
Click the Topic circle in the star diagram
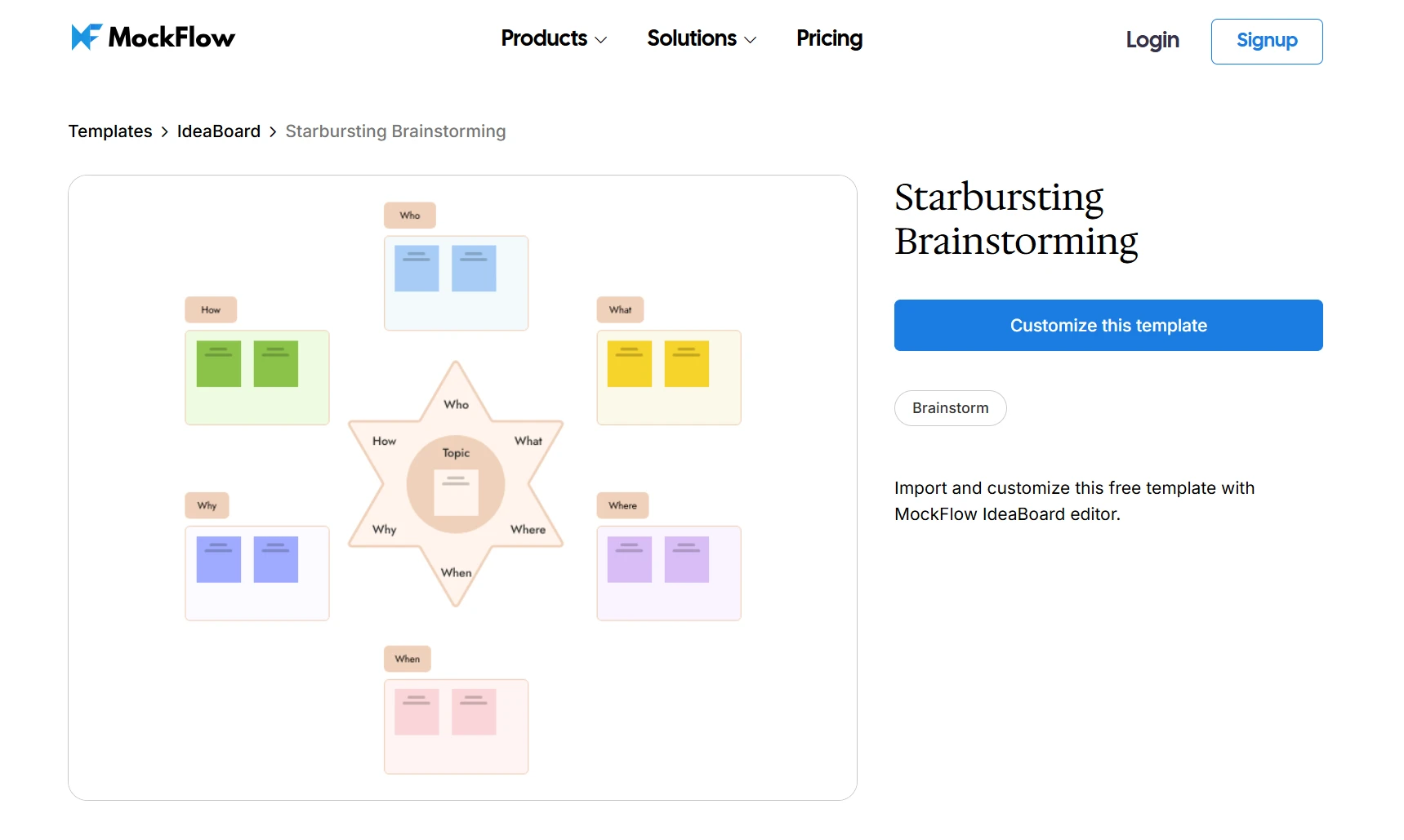tap(455, 483)
